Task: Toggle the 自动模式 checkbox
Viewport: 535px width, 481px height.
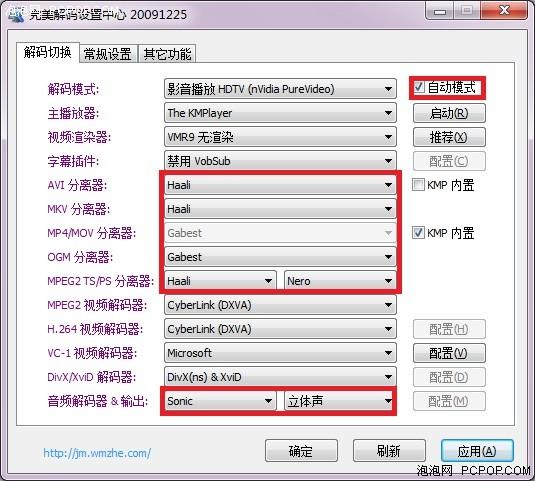Action: click(x=419, y=87)
